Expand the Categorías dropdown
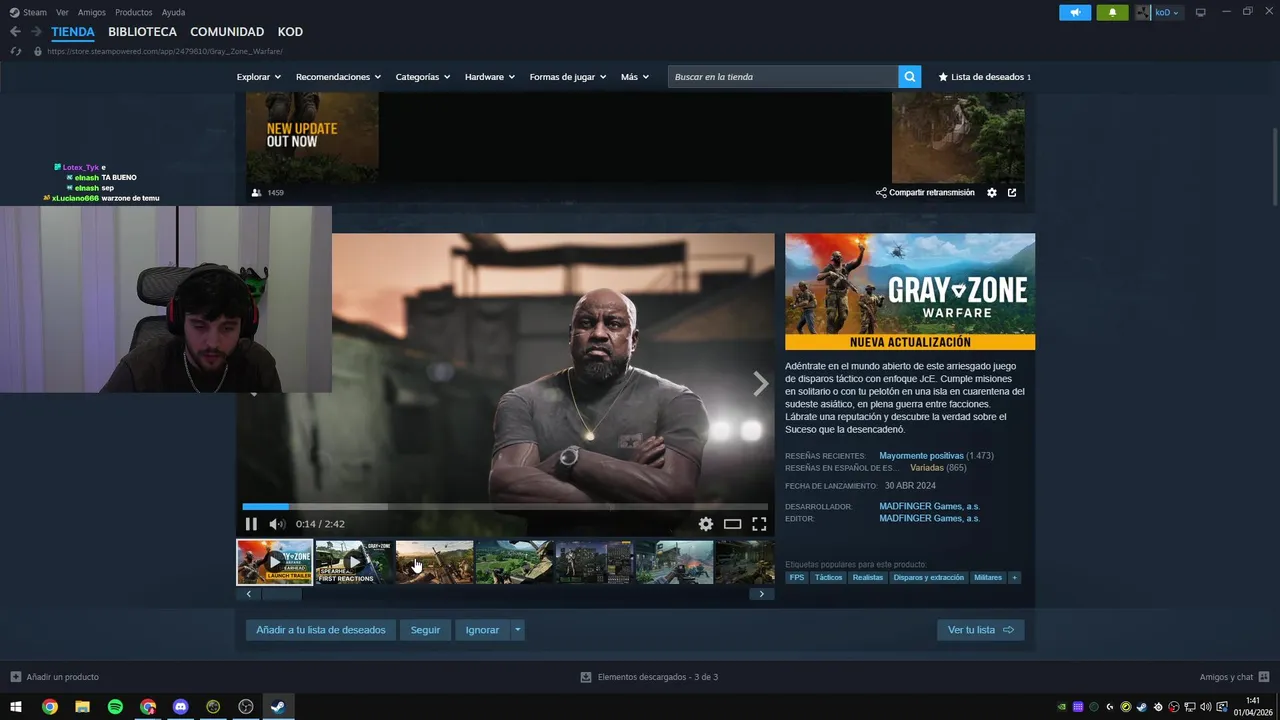 (423, 77)
